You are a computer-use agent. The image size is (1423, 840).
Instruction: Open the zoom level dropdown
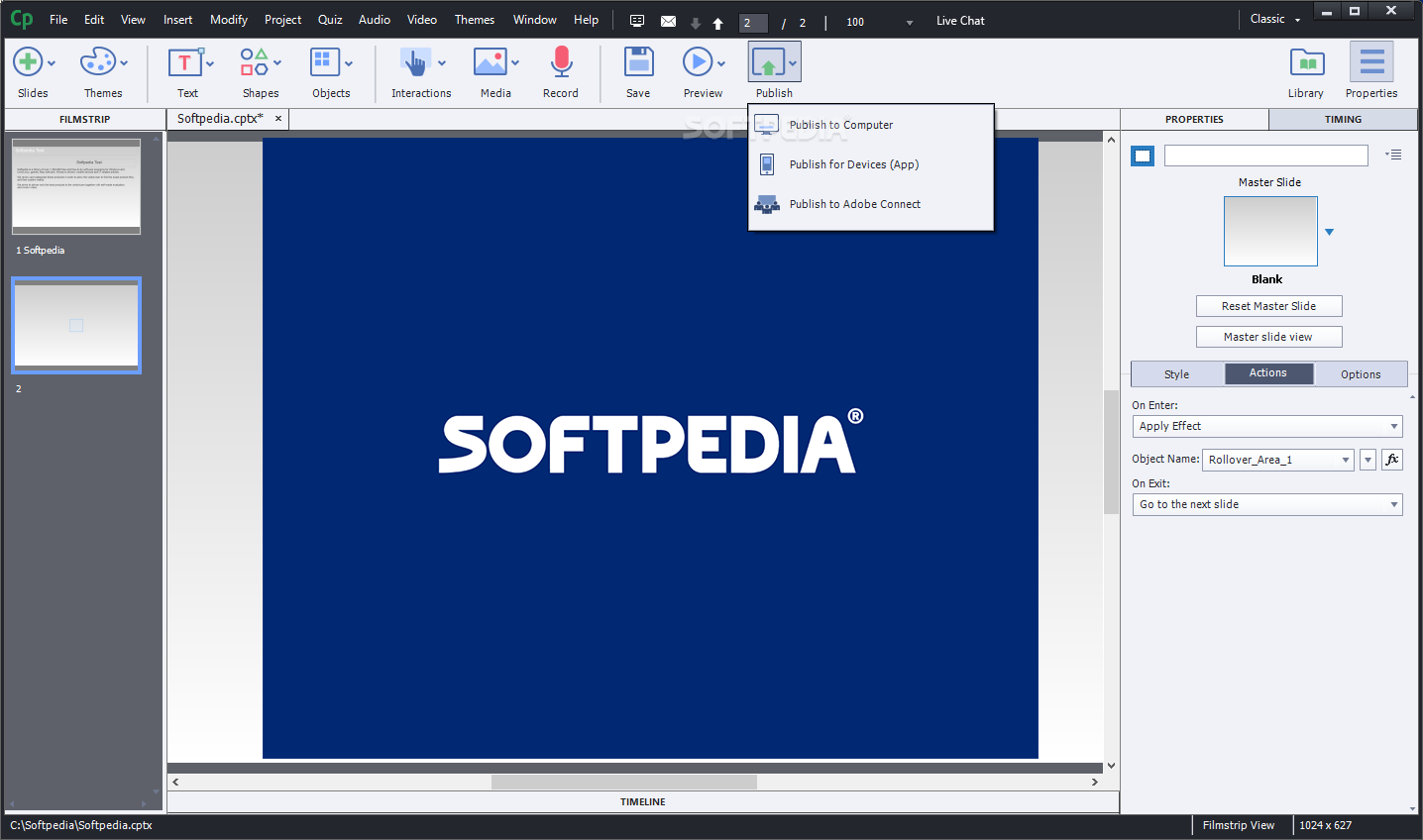coord(910,23)
